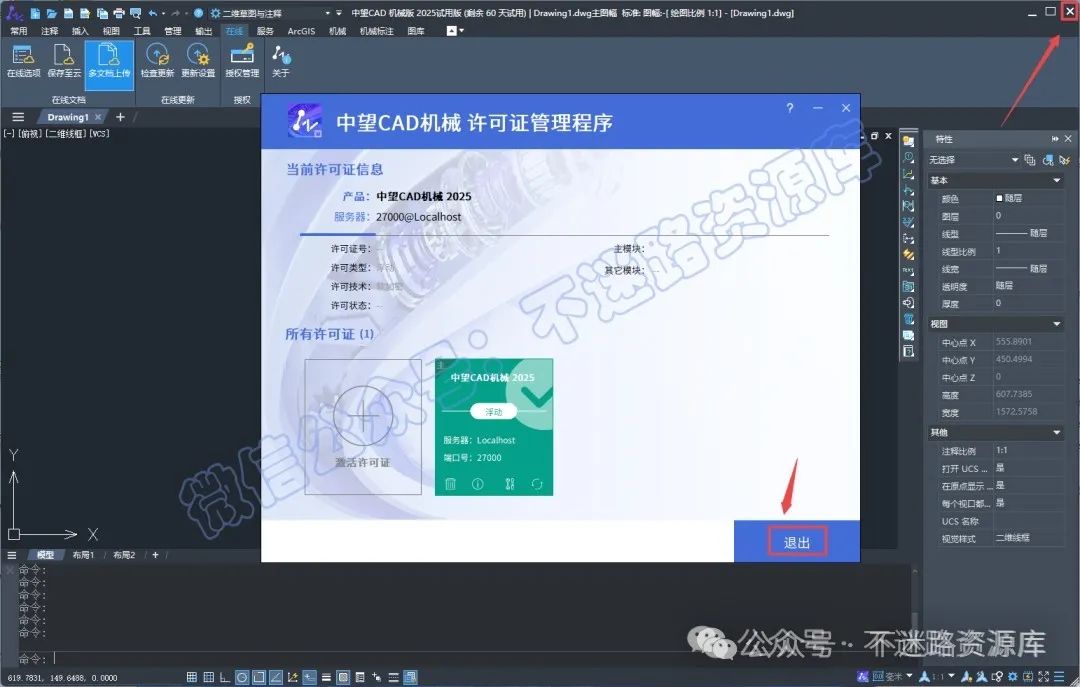Image resolution: width=1080 pixels, height=687 pixels.
Task: Toggle ortho mode in the status bar
Action: coord(225,677)
